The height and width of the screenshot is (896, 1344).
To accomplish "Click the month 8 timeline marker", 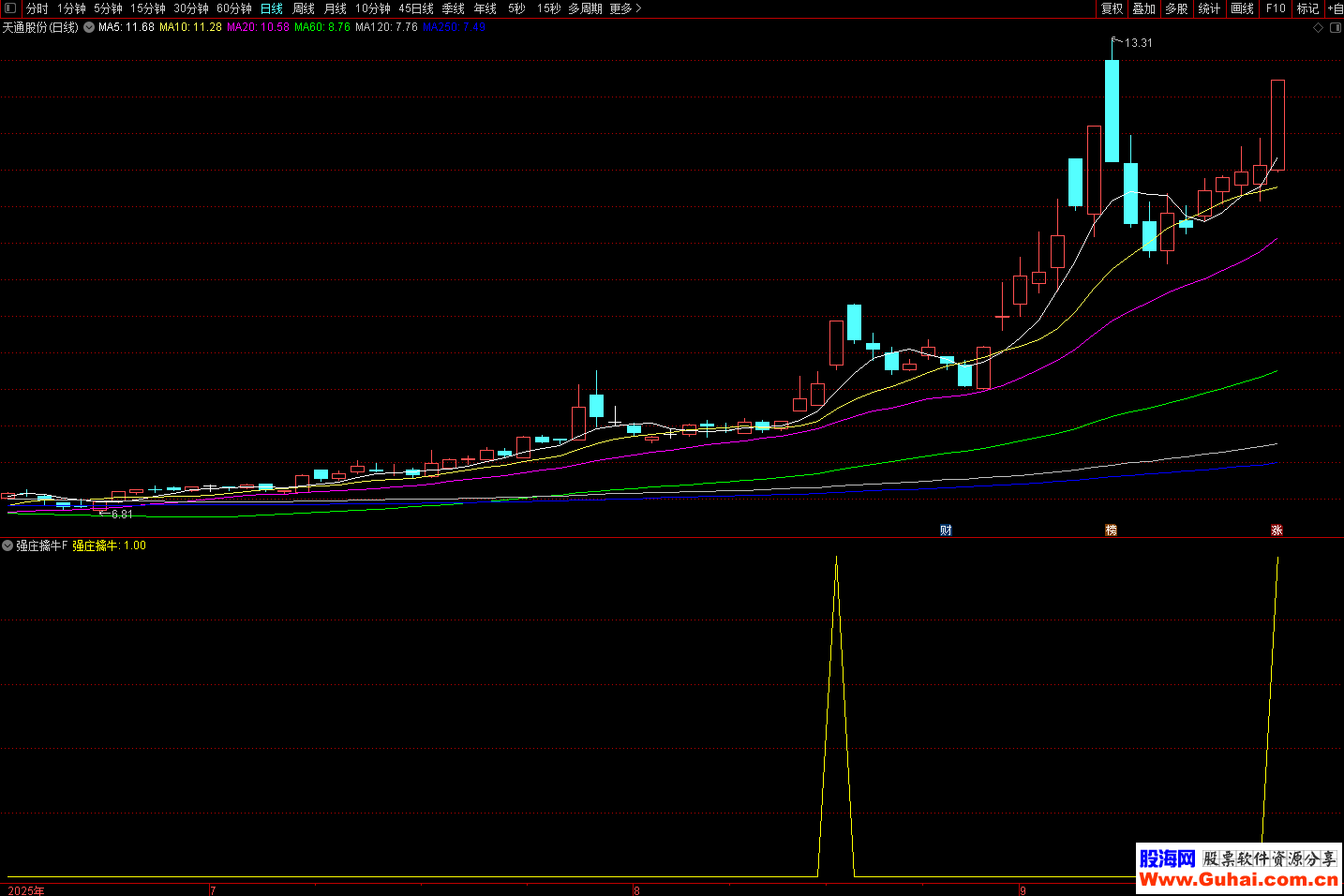I will click(x=636, y=890).
